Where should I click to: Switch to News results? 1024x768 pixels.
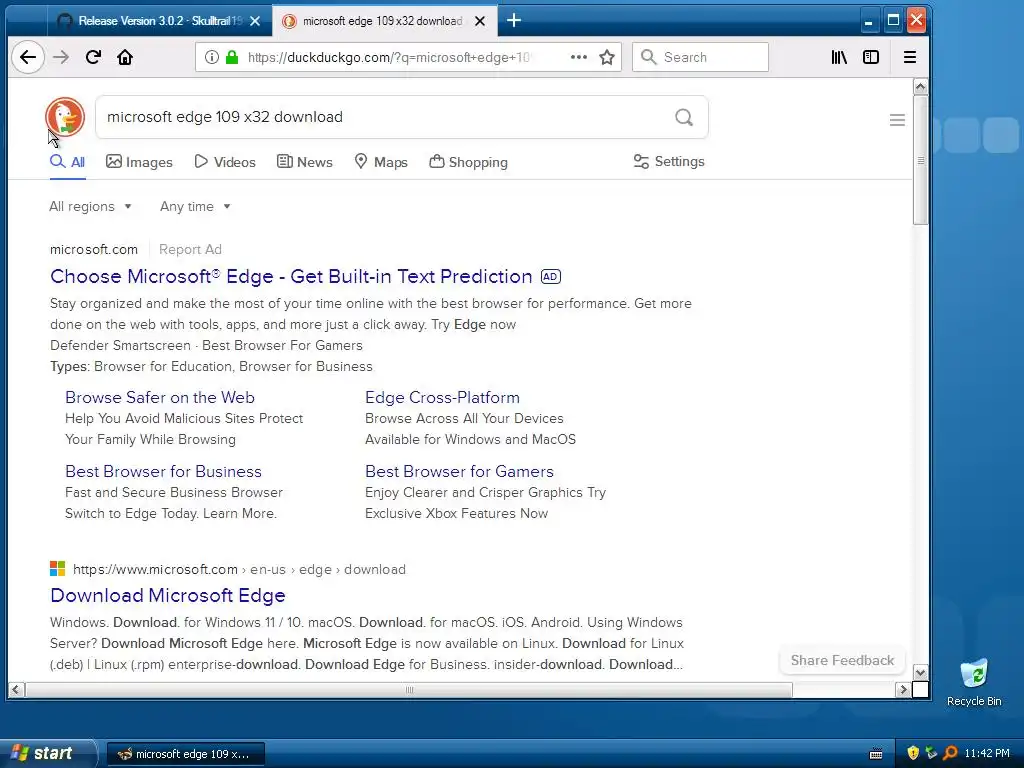[x=305, y=162]
